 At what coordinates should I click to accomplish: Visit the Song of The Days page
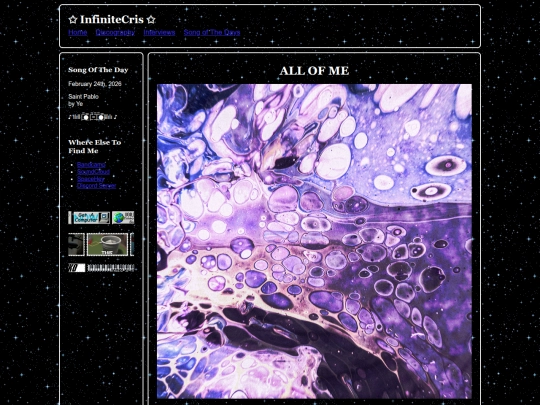[212, 32]
